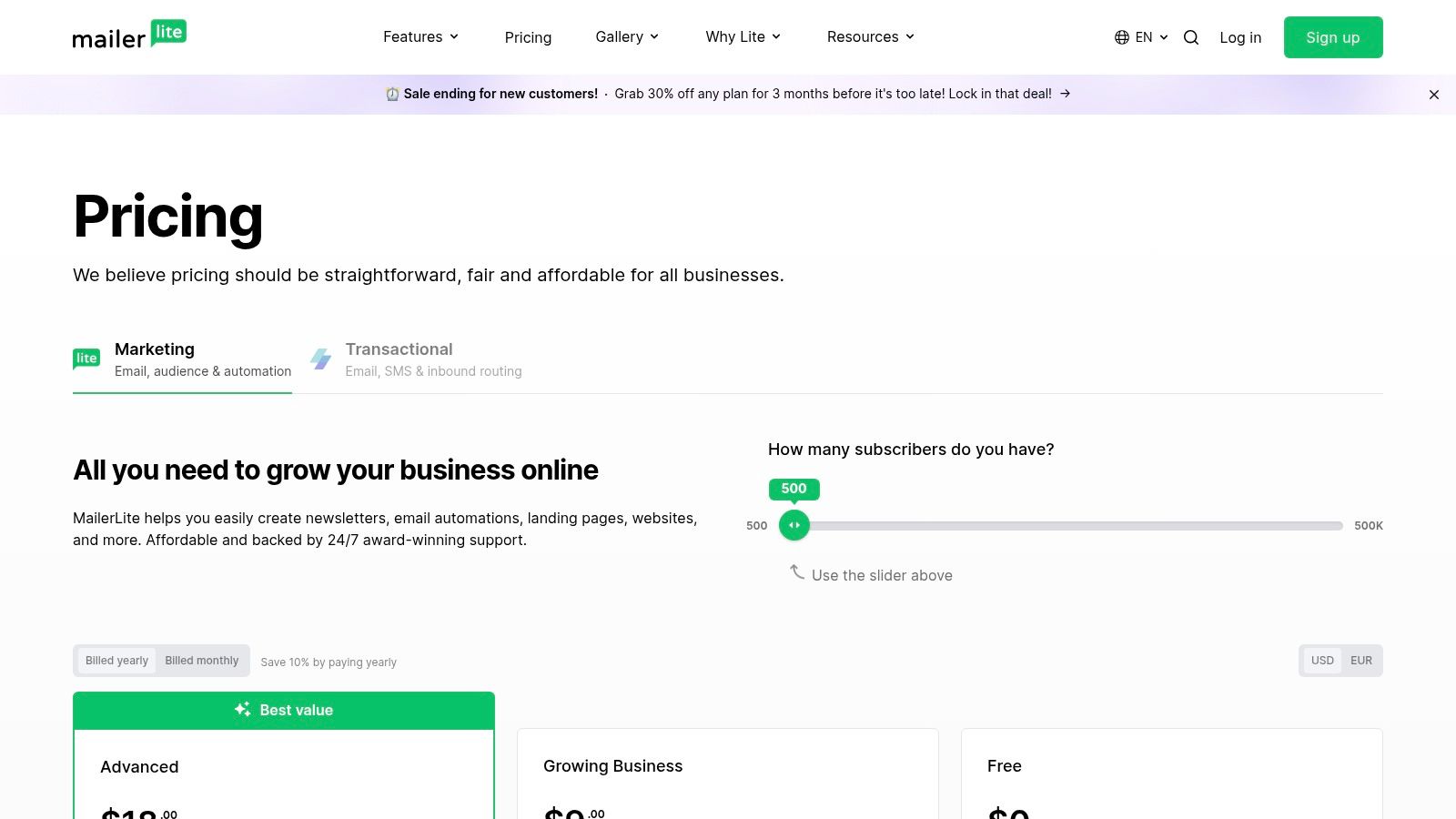Expand the Gallery dropdown menu
1456x819 pixels.
(627, 37)
